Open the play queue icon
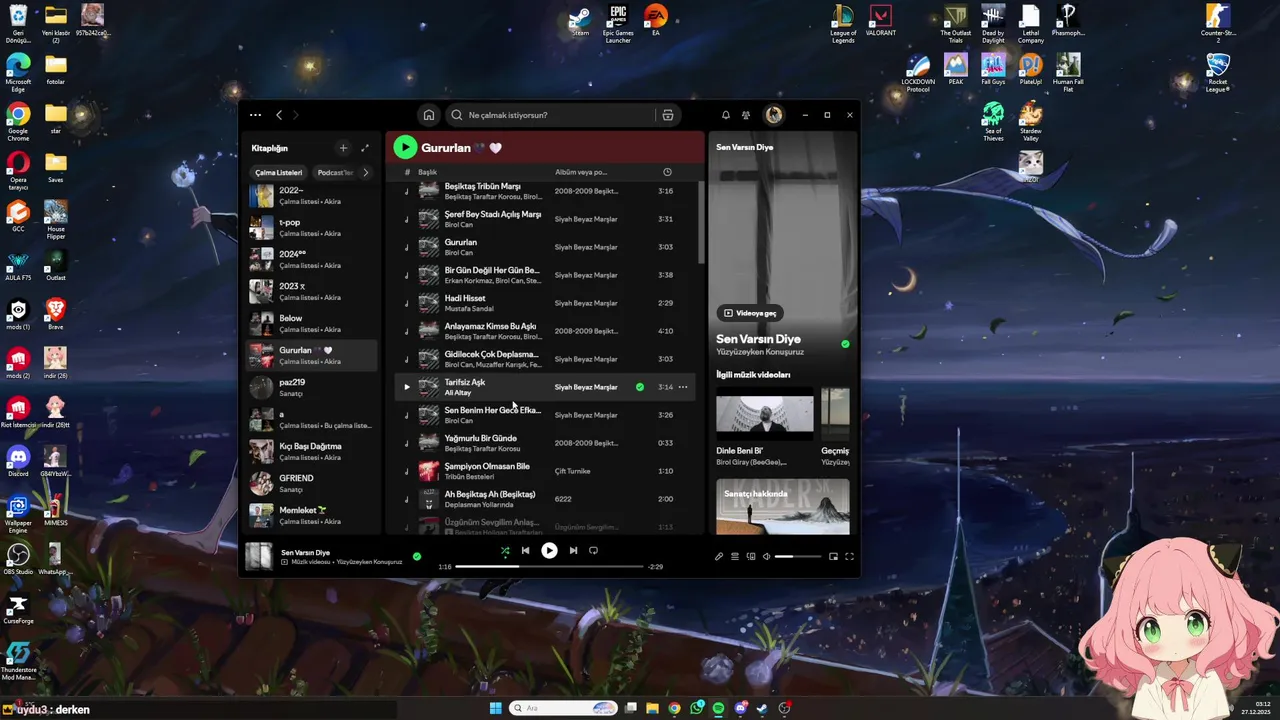 (x=735, y=556)
